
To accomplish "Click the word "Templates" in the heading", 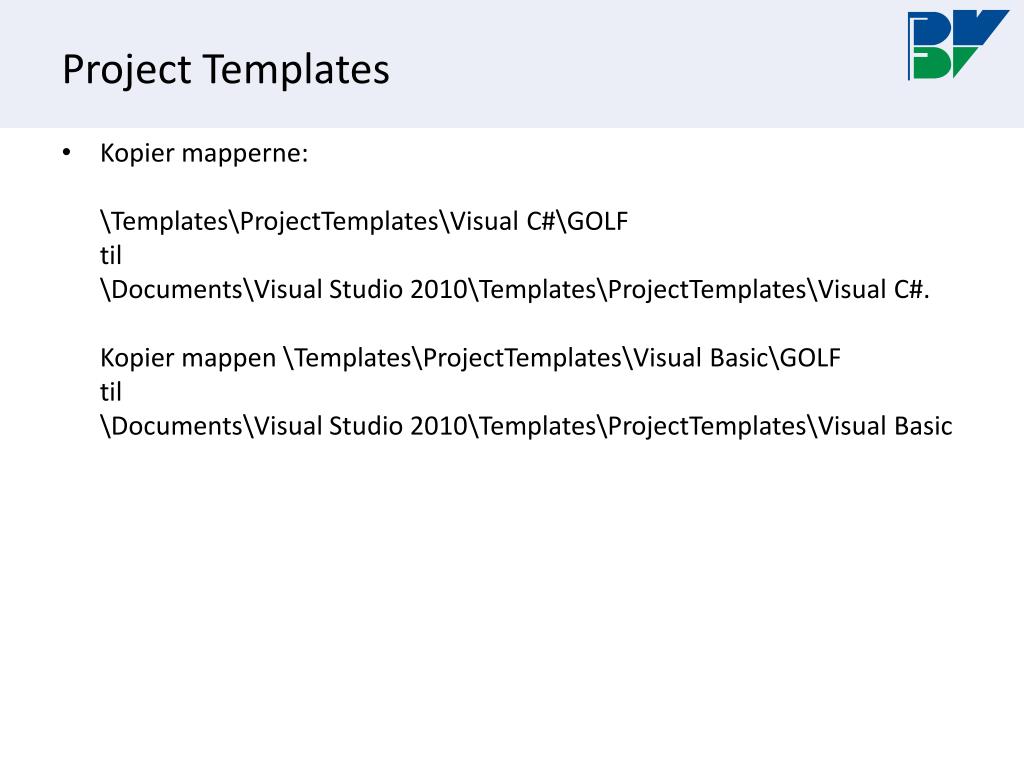I will click(296, 70).
